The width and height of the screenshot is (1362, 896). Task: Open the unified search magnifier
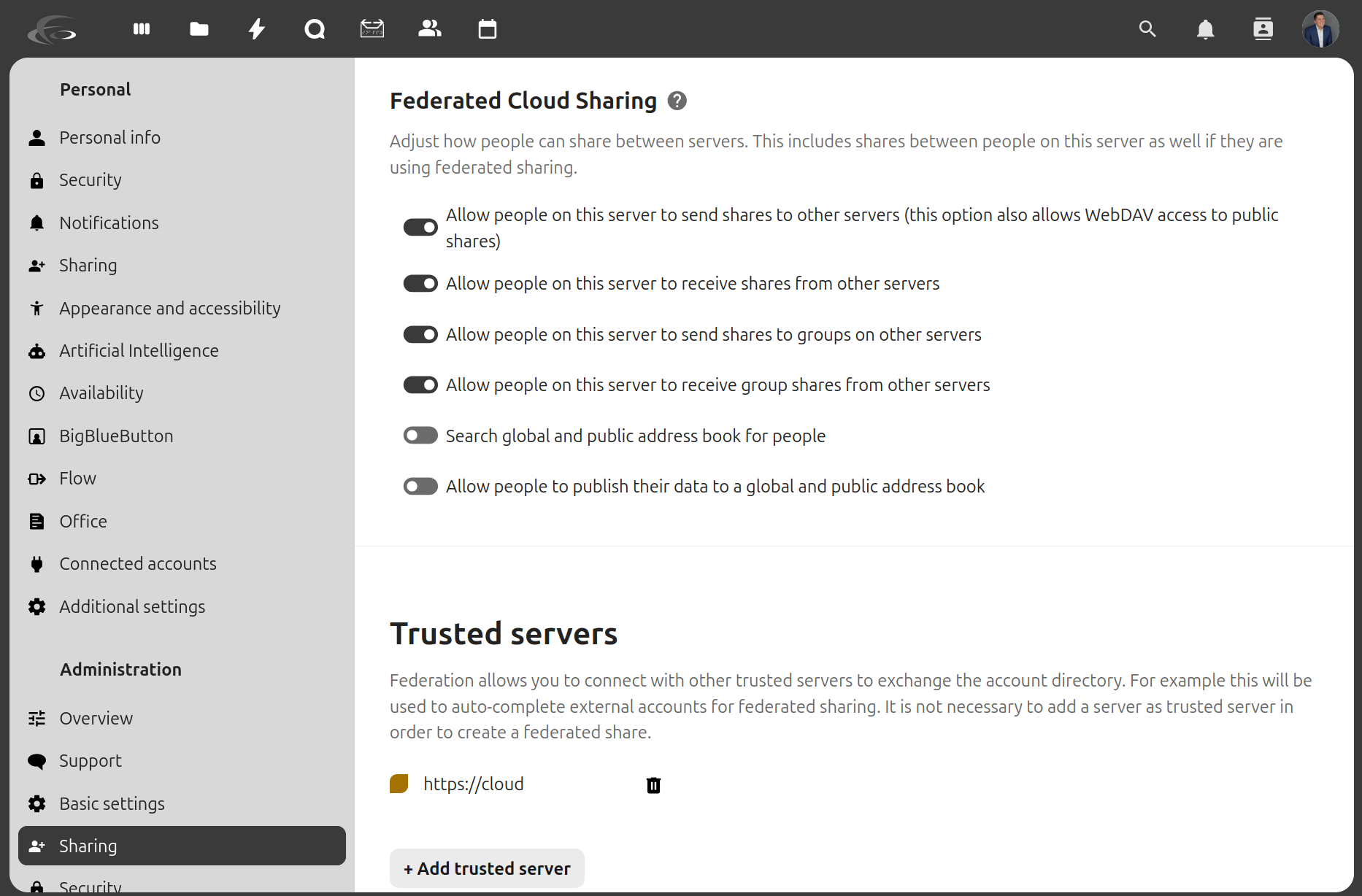[x=1147, y=29]
